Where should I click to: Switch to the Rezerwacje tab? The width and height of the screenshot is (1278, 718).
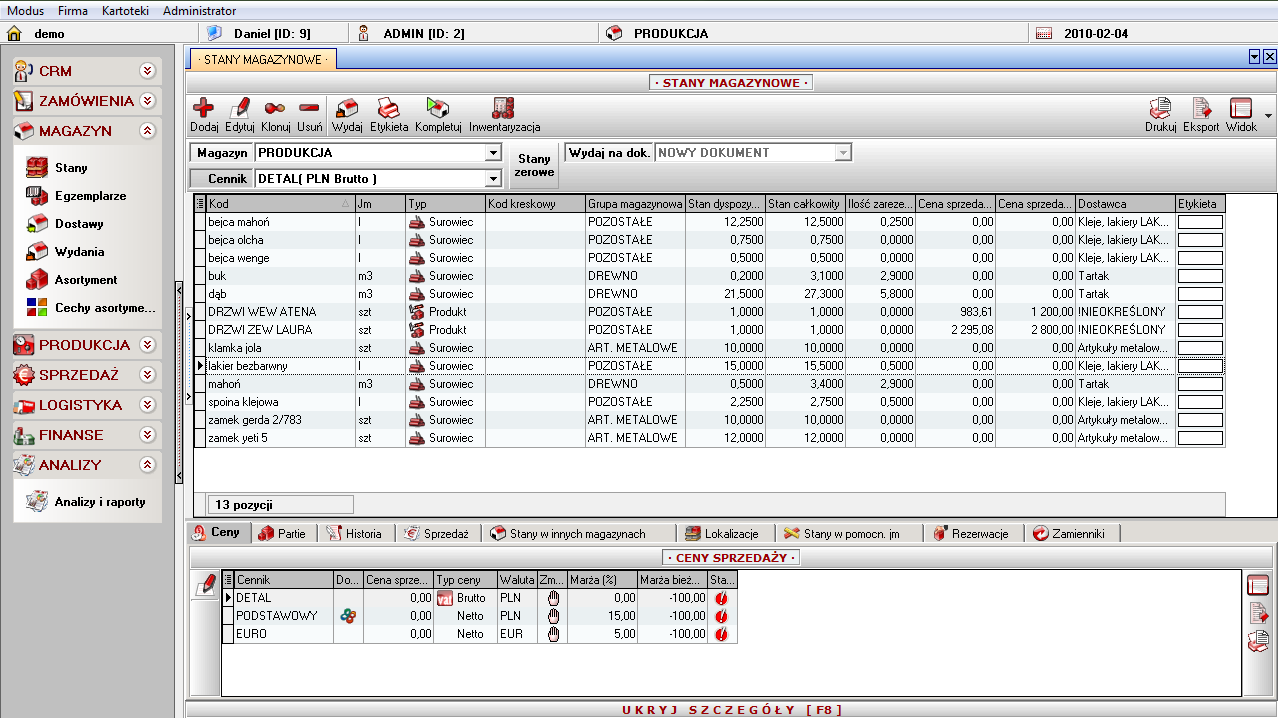975,534
